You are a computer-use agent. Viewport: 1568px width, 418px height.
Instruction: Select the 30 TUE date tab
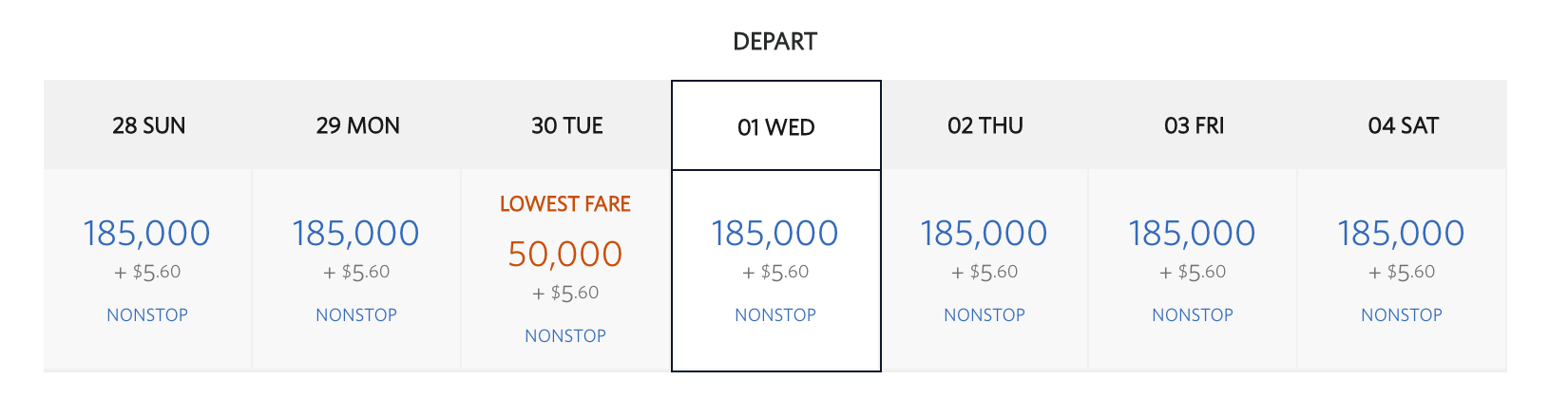coord(566,125)
